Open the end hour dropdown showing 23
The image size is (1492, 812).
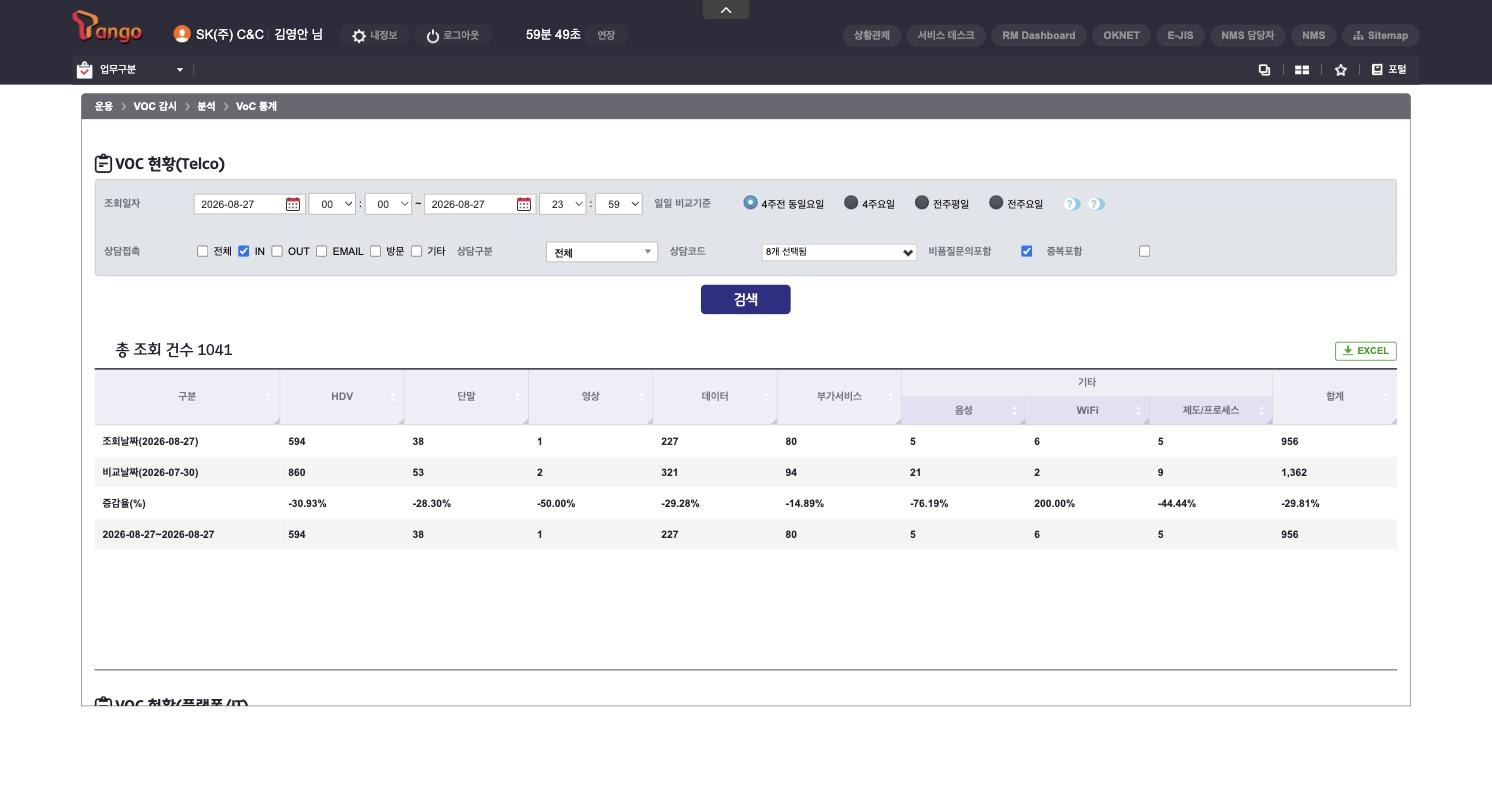563,204
